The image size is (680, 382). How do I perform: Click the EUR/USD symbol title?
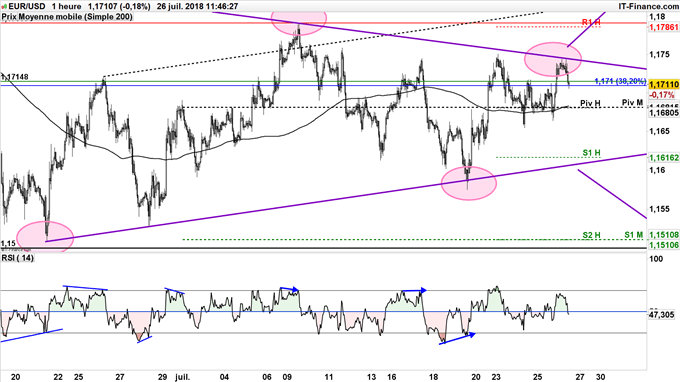pyautogui.click(x=26, y=6)
